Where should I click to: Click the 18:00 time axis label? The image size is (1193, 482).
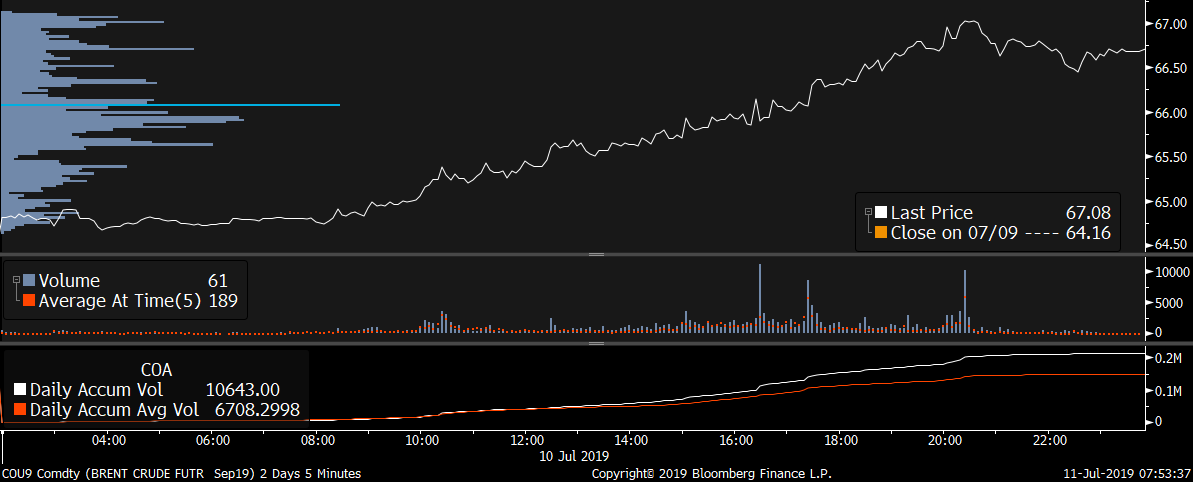coord(841,439)
